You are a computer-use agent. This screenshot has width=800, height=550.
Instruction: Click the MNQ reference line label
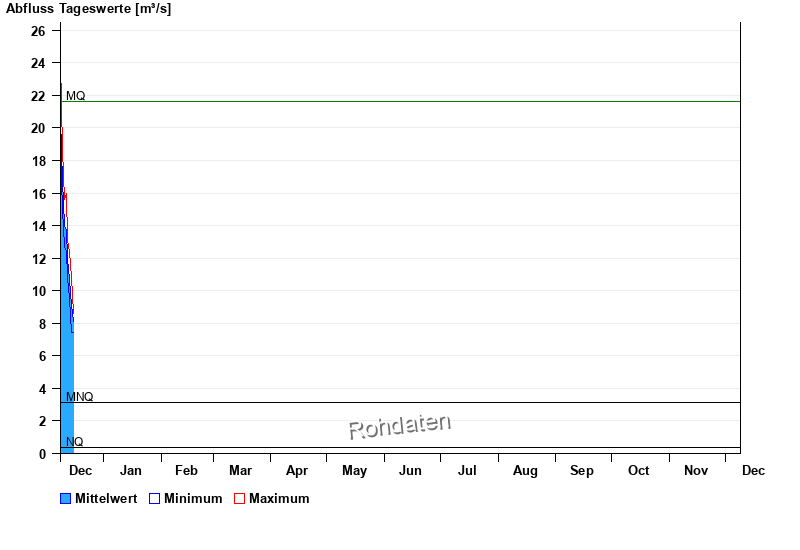point(80,397)
